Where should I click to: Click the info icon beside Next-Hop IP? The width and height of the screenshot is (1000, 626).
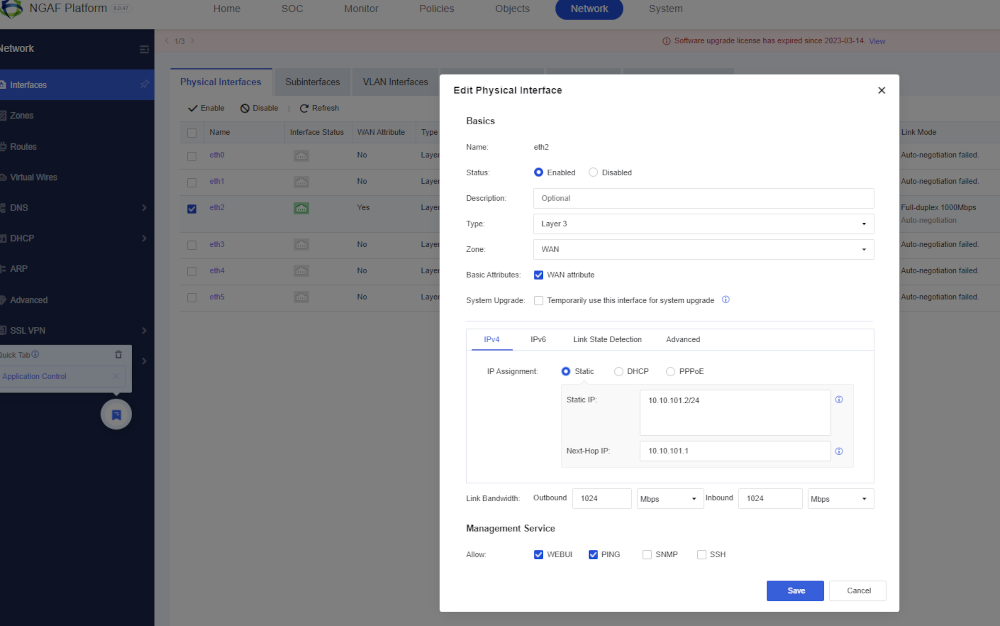click(x=839, y=451)
